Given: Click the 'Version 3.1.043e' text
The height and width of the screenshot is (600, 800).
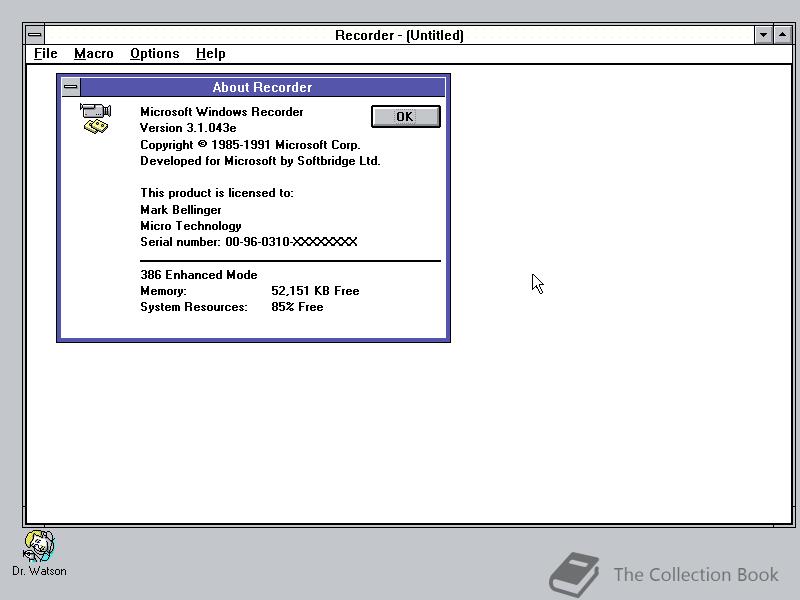Looking at the screenshot, I should click(188, 128).
